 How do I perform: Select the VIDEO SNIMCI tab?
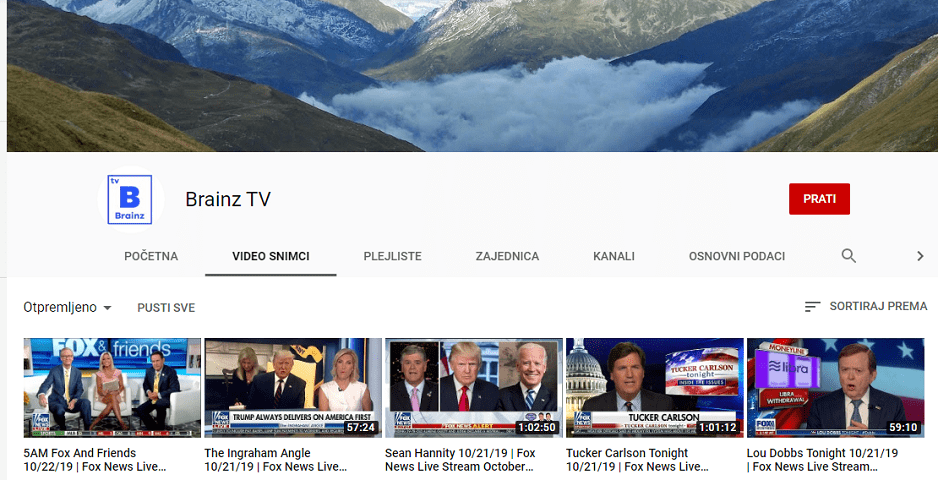tap(271, 256)
